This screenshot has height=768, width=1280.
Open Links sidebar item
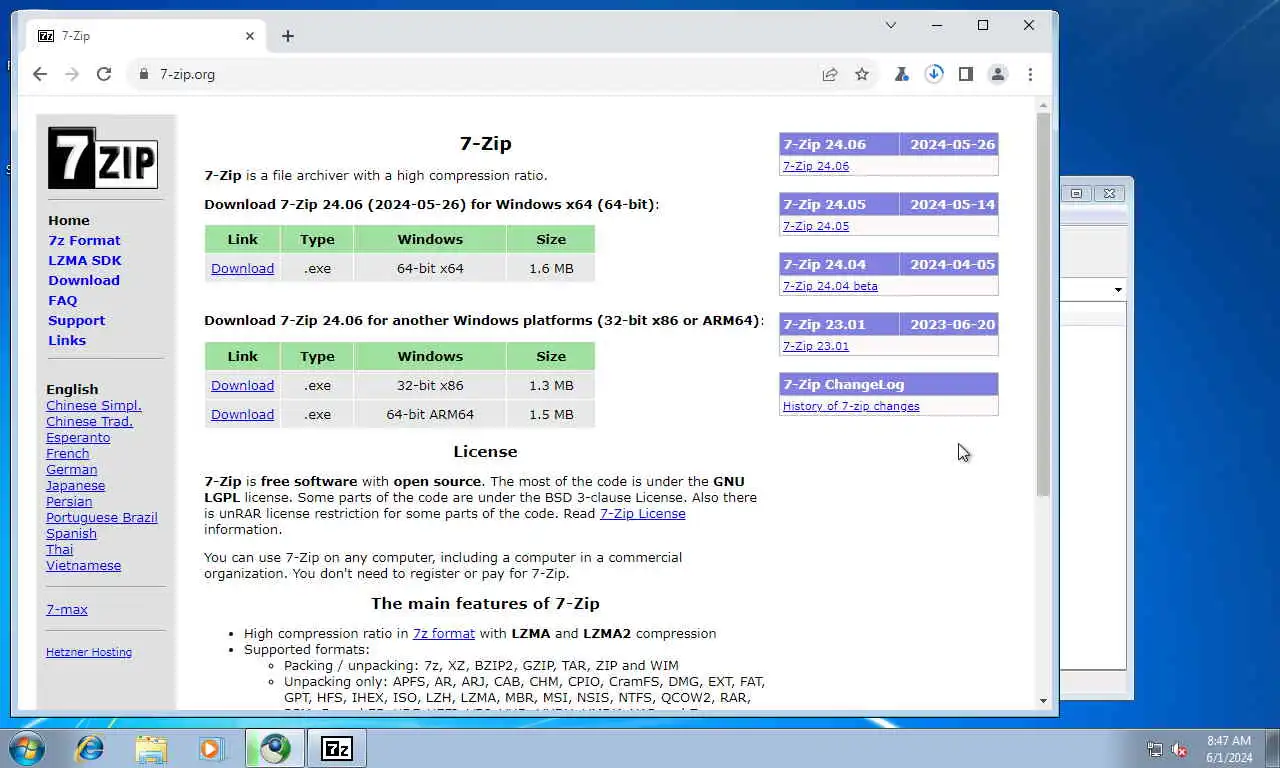(67, 340)
